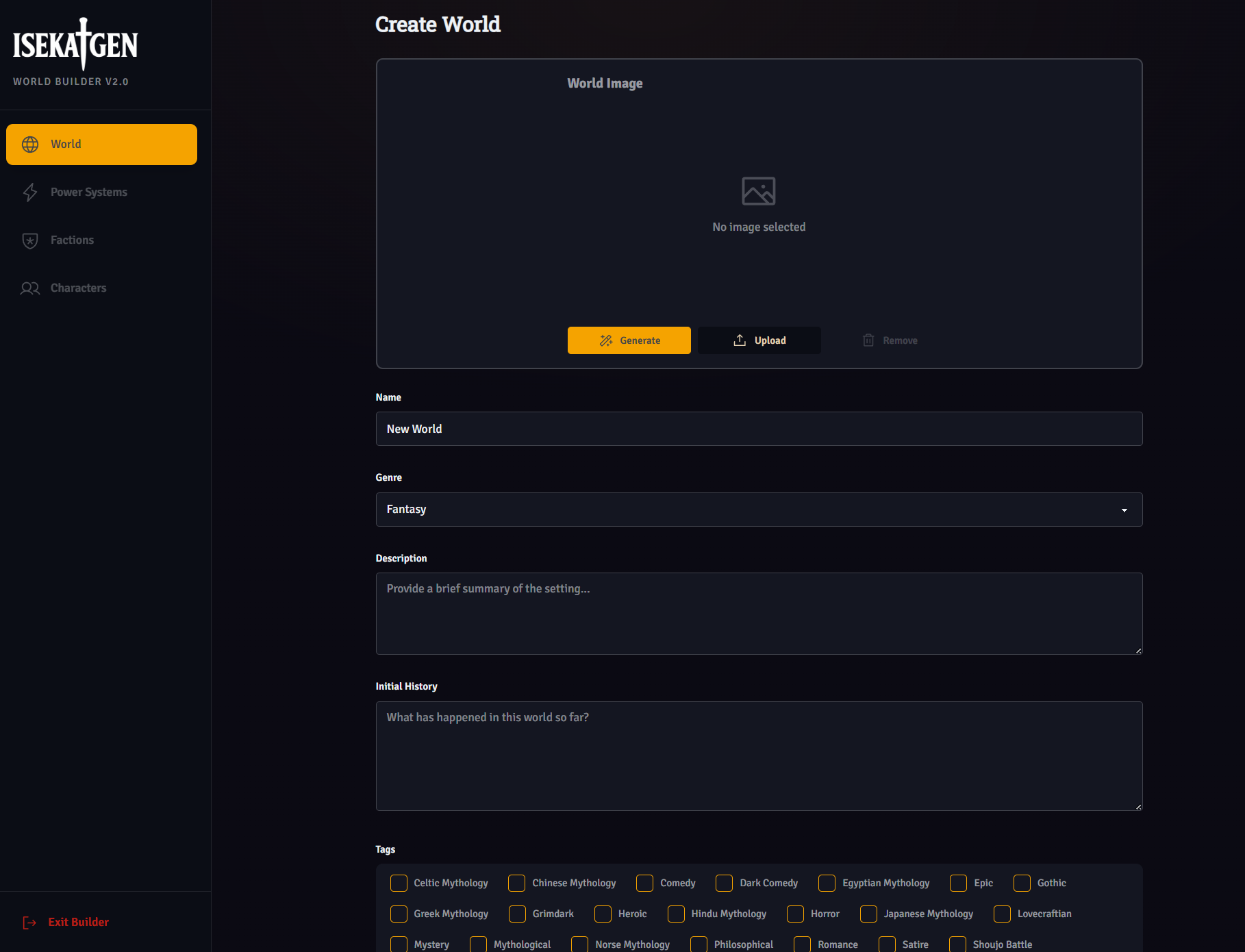The image size is (1245, 952).
Task: Tick the Mystery tag checkbox
Action: pyautogui.click(x=399, y=944)
